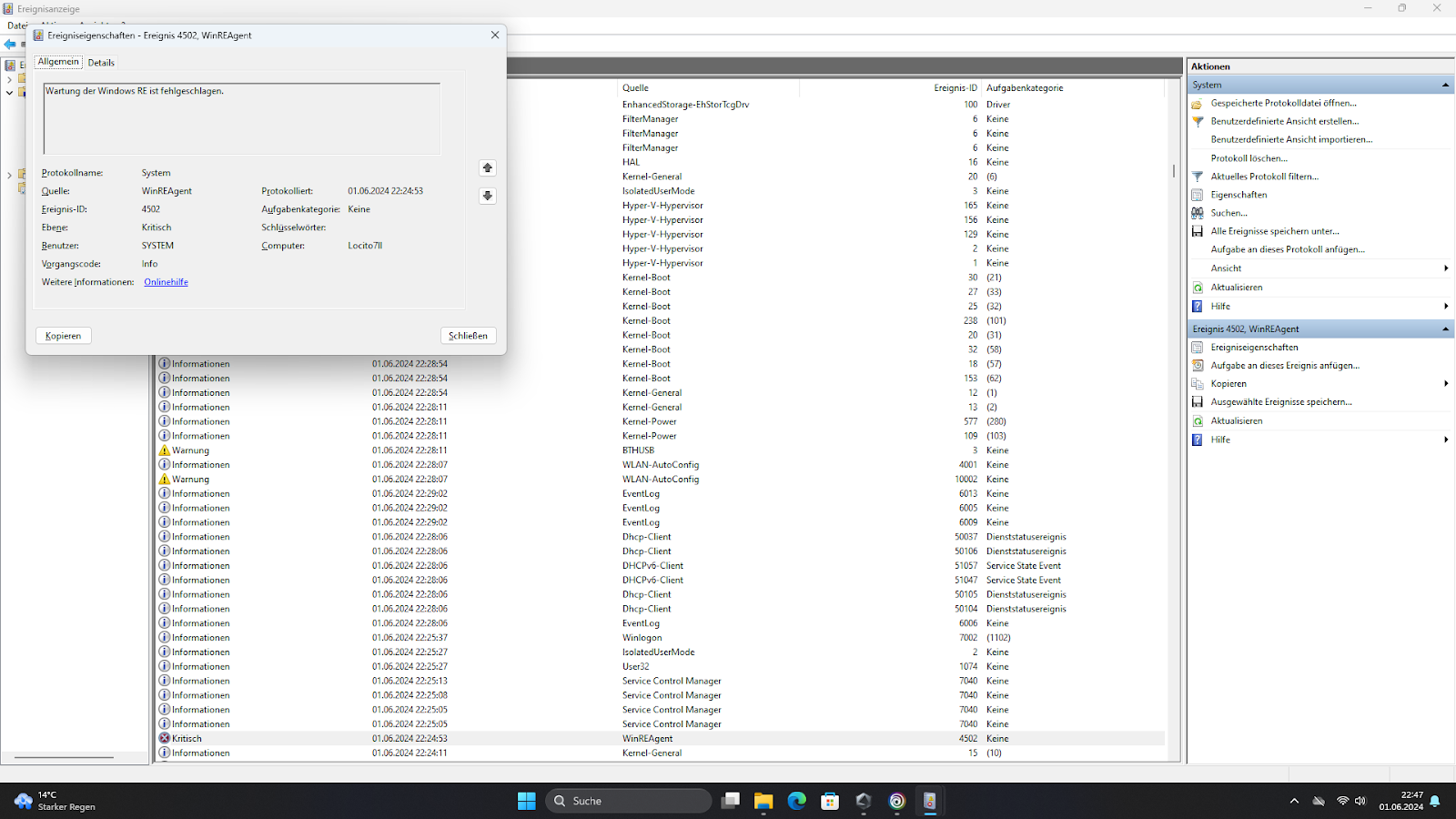1456x819 pixels.
Task: Click the Aufgabenkategorie column header
Action: pyautogui.click(x=1073, y=88)
